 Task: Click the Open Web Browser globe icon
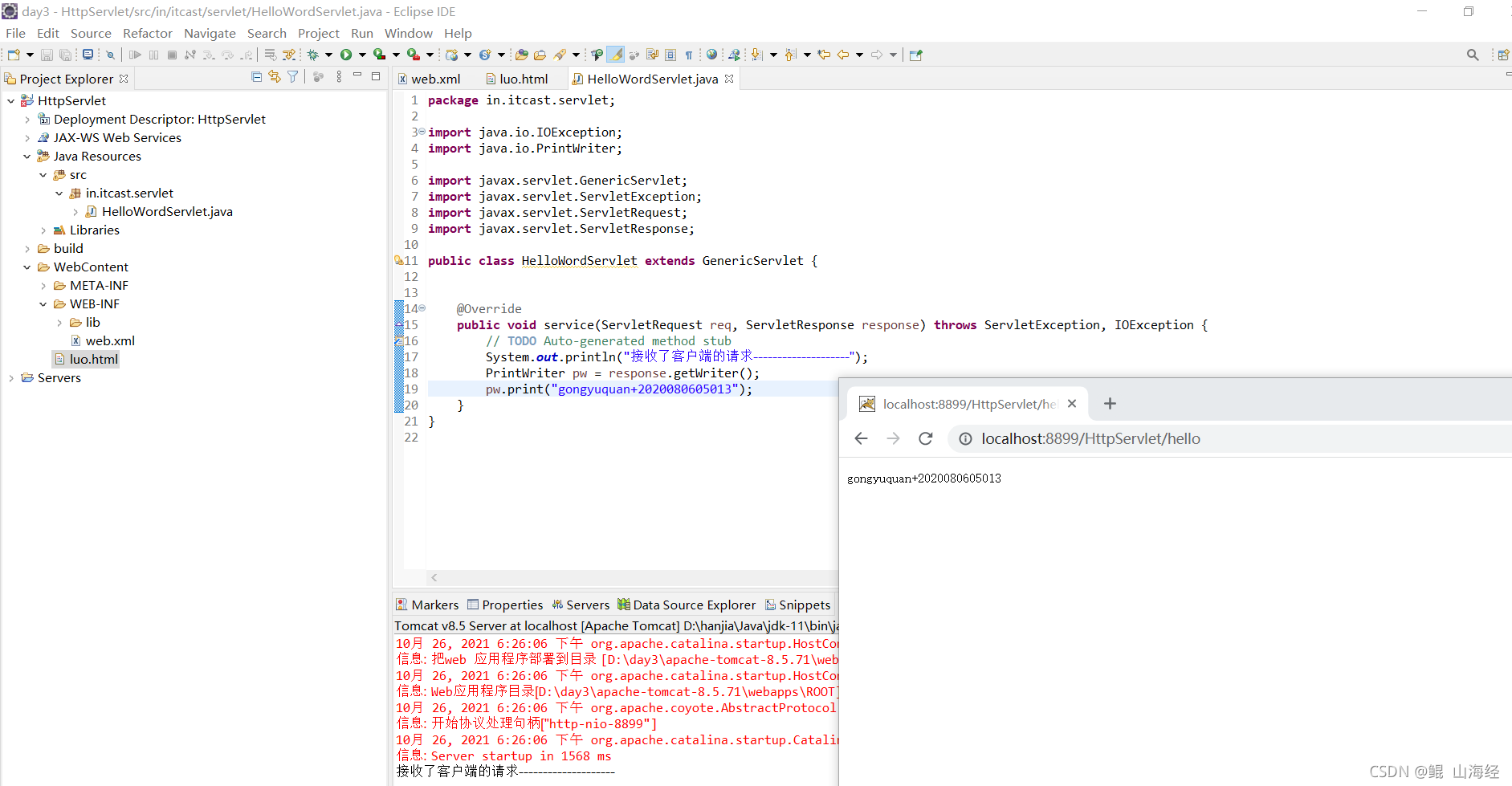coord(711,55)
